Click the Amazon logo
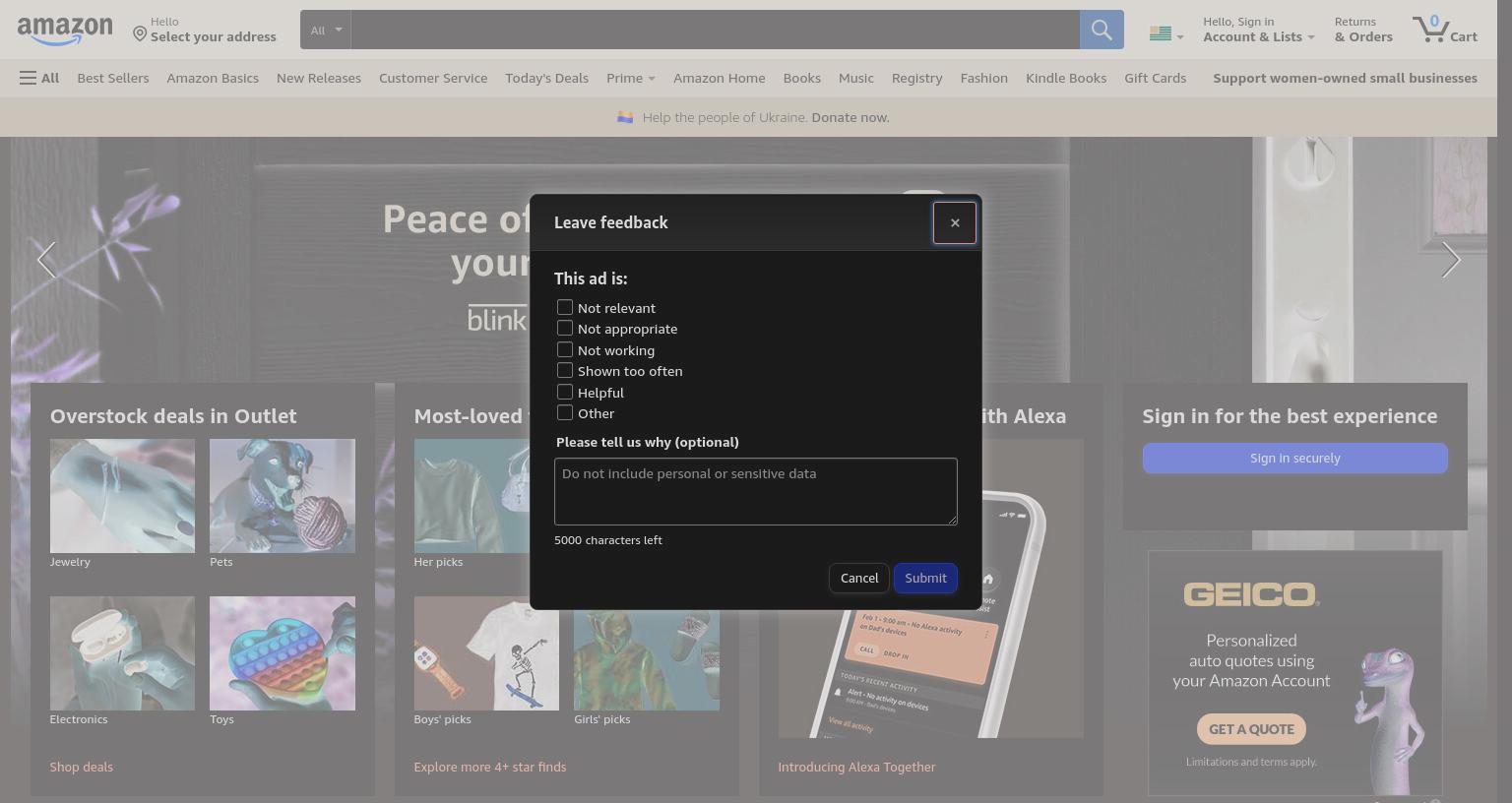This screenshot has height=803, width=1512. [65, 31]
